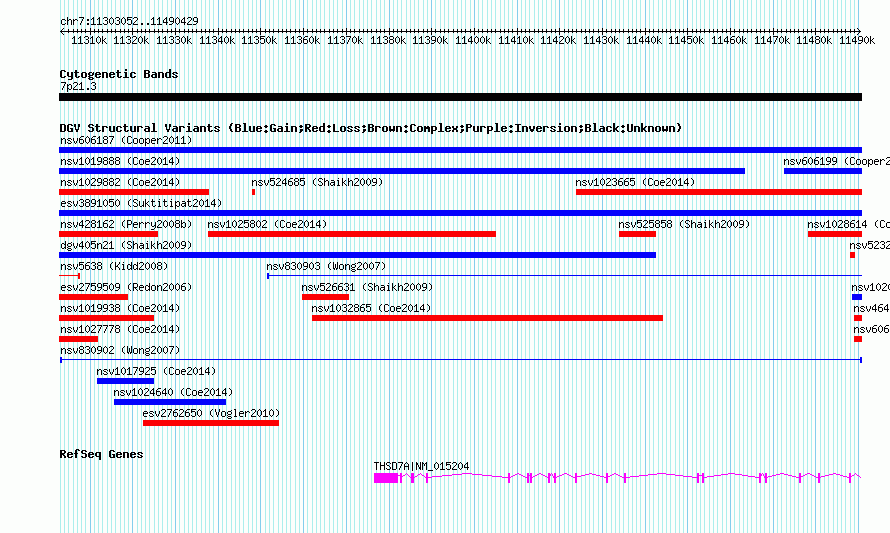Image resolution: width=890 pixels, height=533 pixels.
Task: Click the 7p21.3 band label
Action: tap(78, 86)
